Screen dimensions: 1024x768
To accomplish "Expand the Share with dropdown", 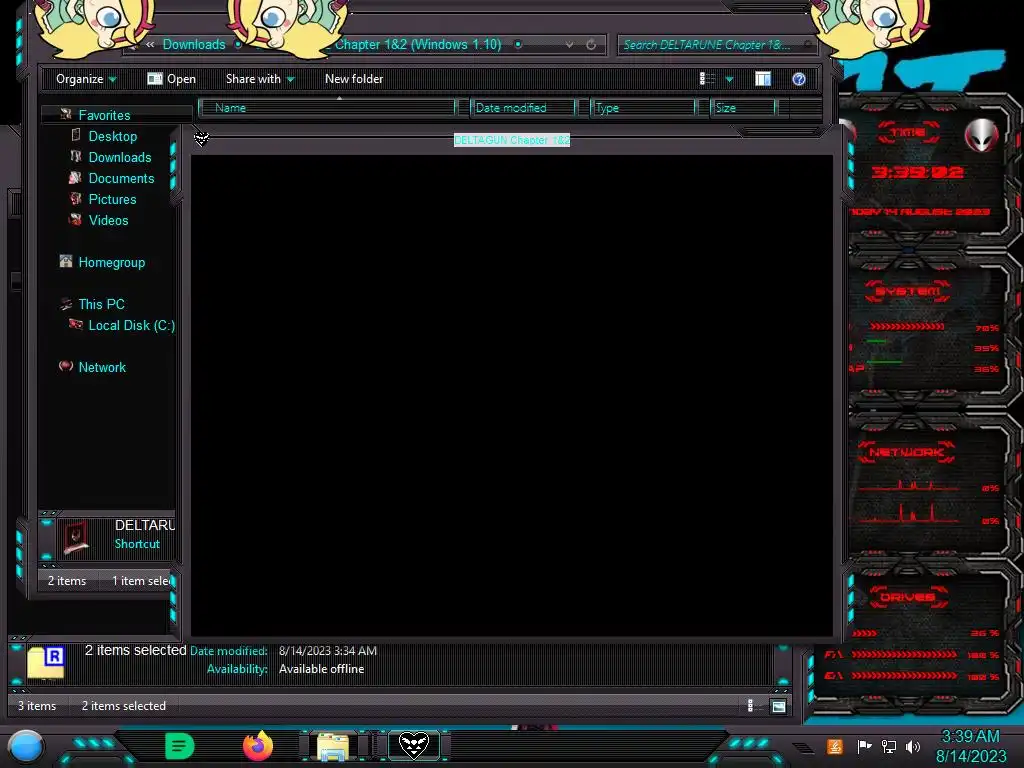I will [260, 79].
